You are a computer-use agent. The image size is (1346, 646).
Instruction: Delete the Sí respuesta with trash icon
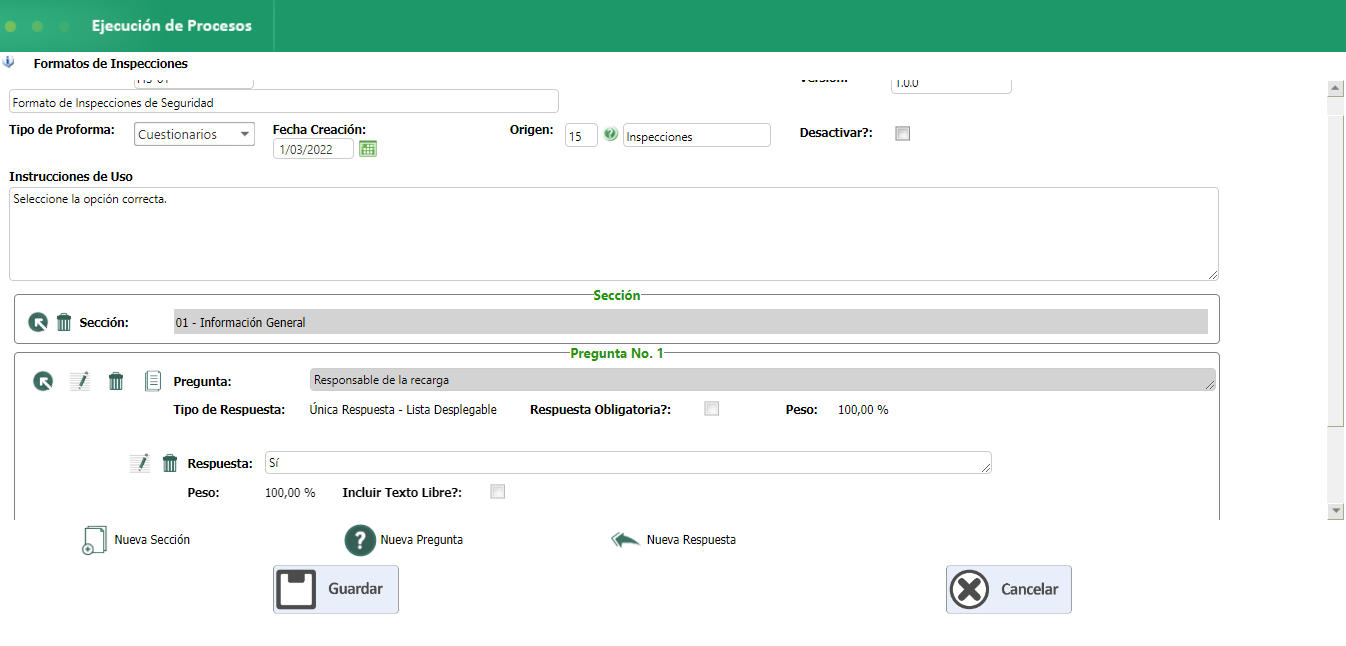click(170, 463)
